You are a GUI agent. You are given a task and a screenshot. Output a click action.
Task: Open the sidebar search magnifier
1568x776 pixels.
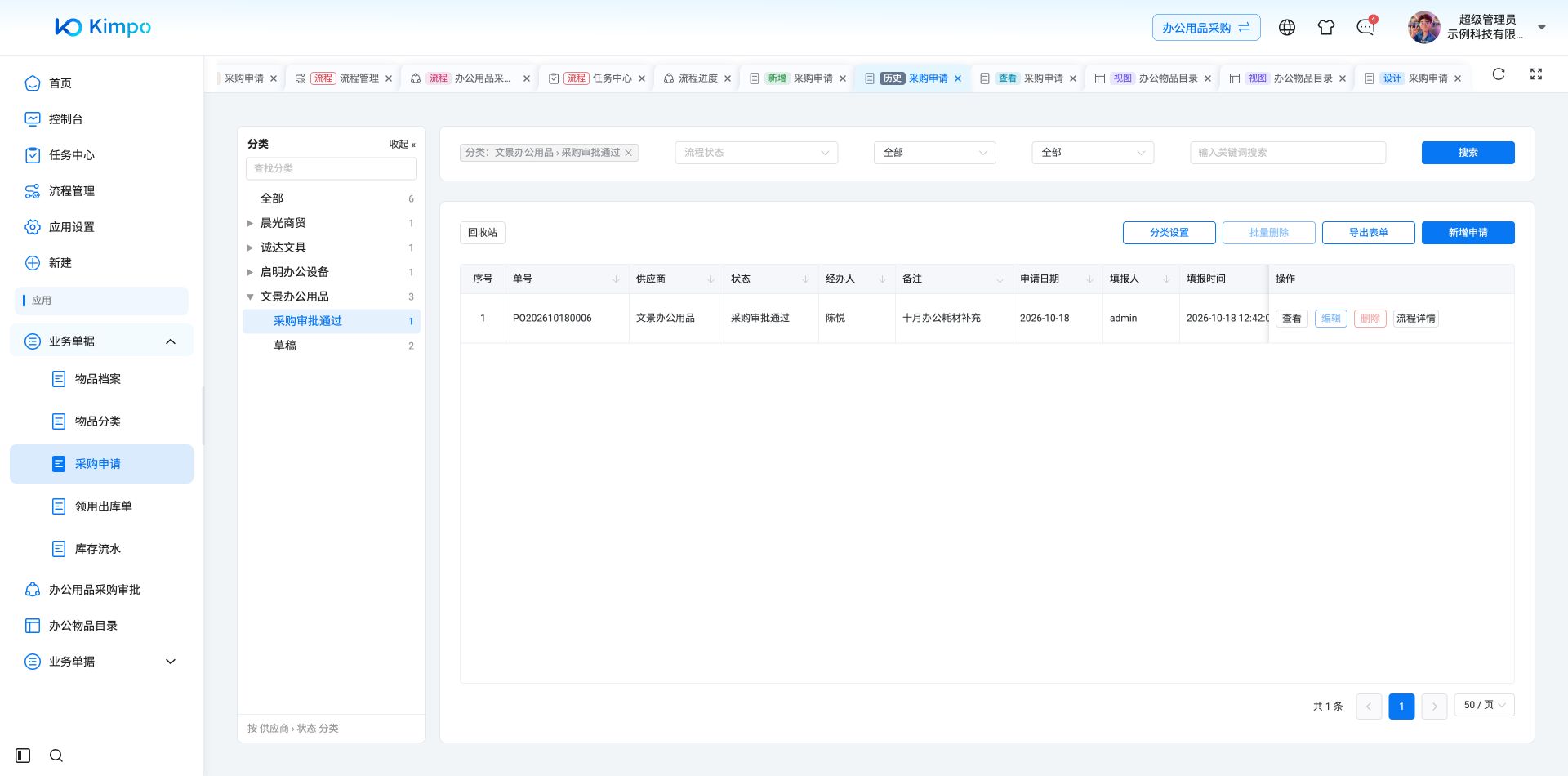point(56,756)
